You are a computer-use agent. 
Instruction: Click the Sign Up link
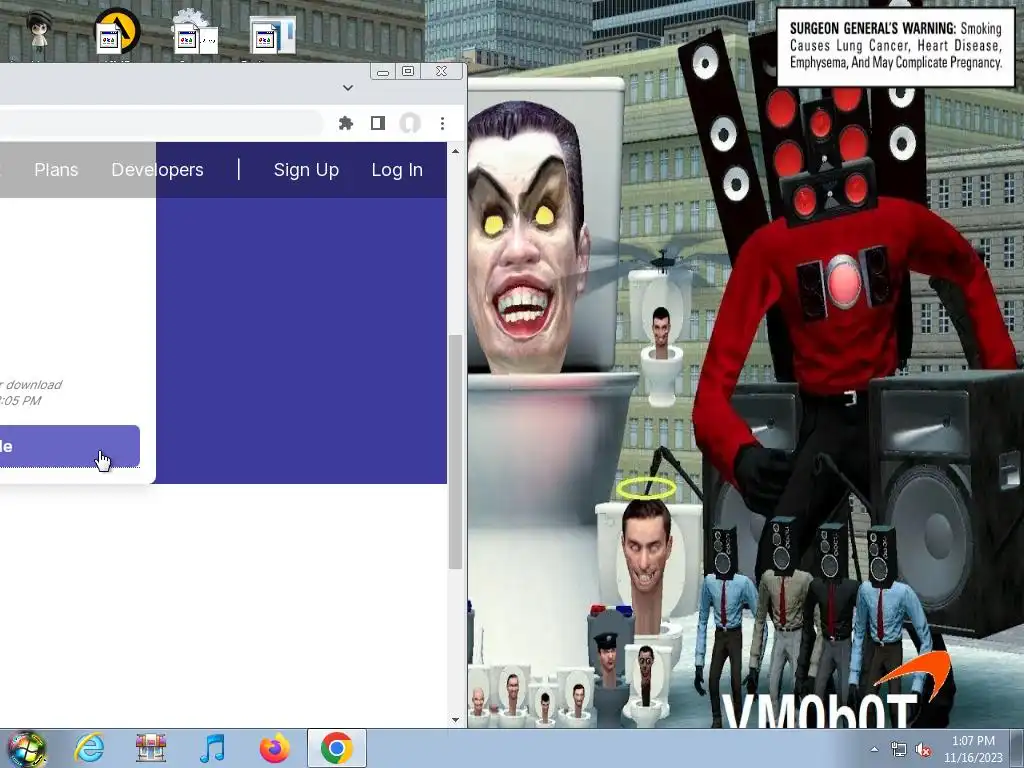(306, 170)
